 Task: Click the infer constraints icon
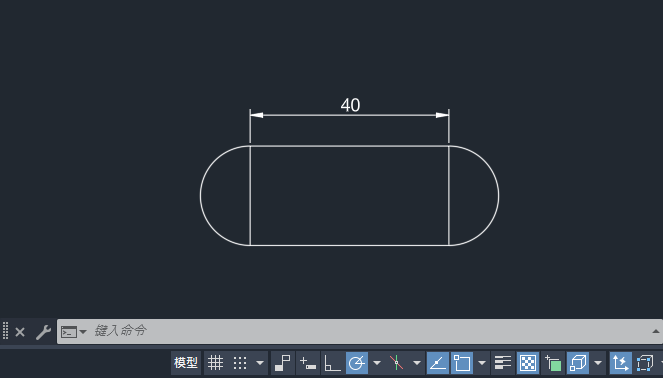pos(282,363)
